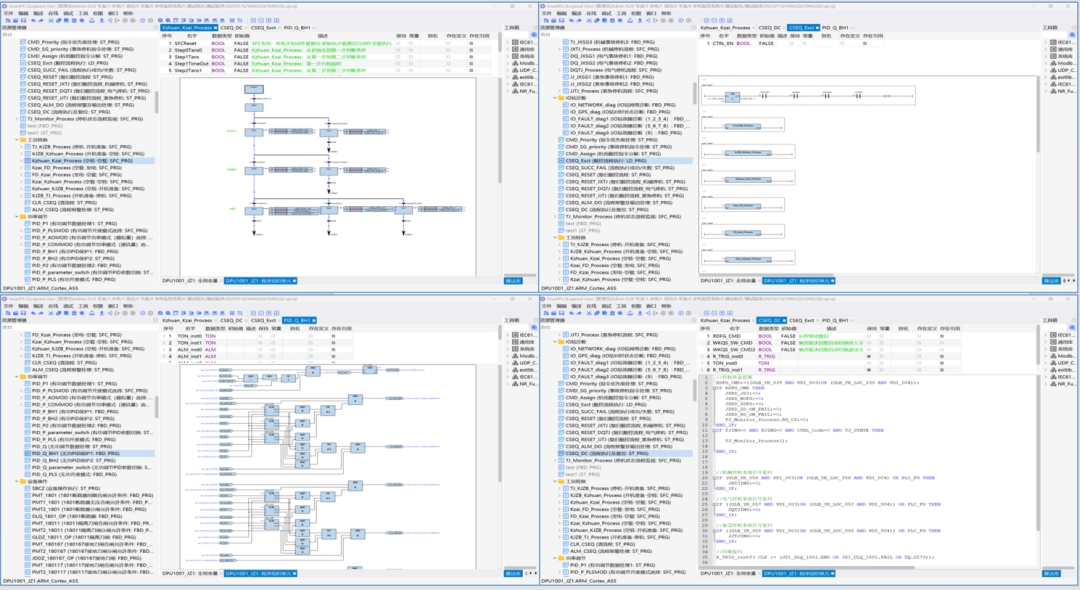
Task: Select DPU1001_JZ1 全局变量 tab in bottom-right window
Action: click(x=728, y=573)
